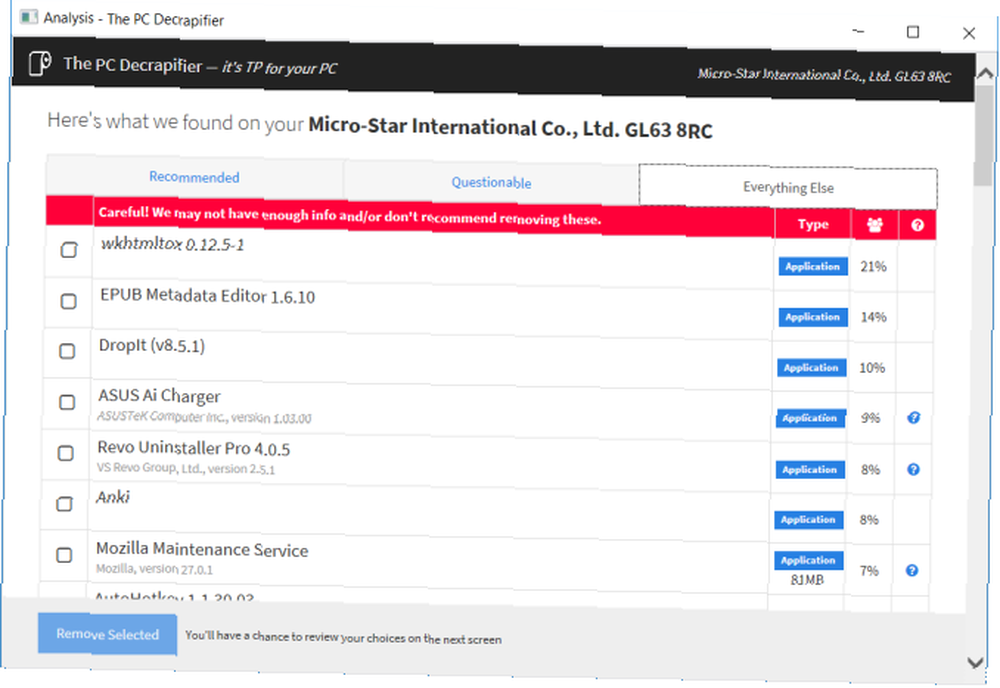Click the EPUB Metadata Editor 1.6.10 name
This screenshot has height=688, width=1000.
click(x=207, y=296)
